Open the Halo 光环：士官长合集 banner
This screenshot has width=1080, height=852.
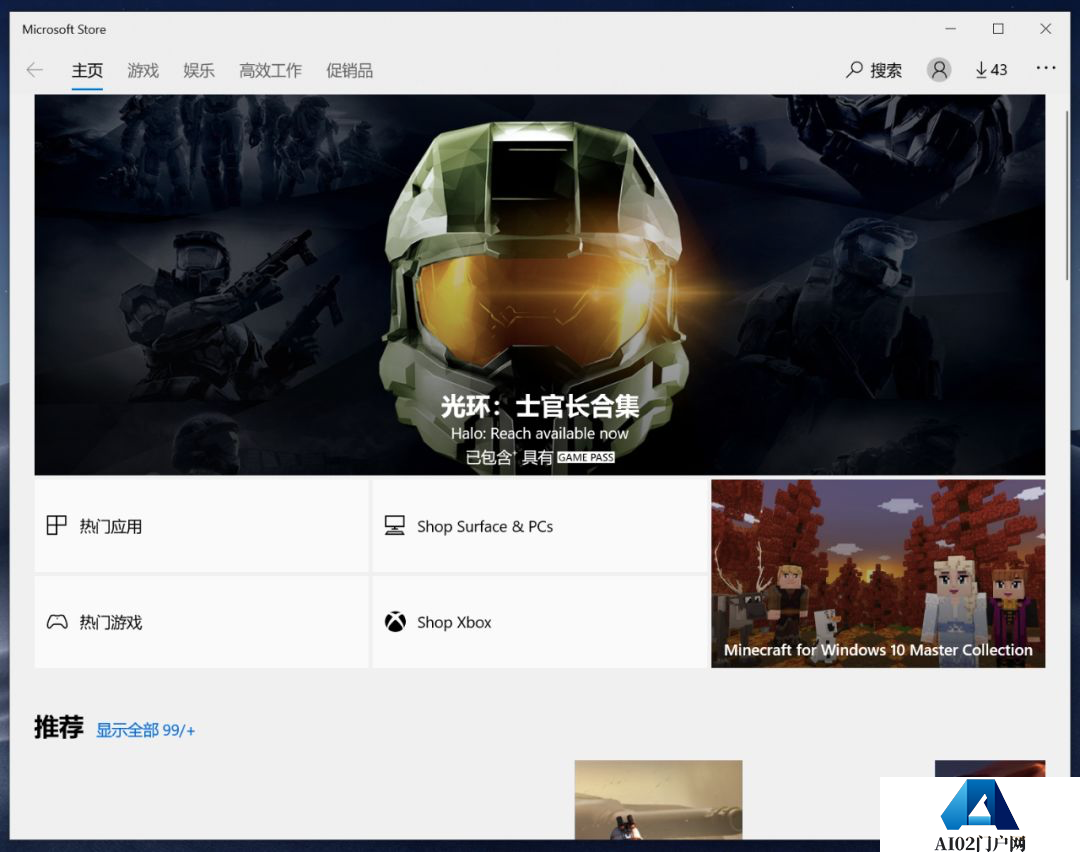click(540, 284)
